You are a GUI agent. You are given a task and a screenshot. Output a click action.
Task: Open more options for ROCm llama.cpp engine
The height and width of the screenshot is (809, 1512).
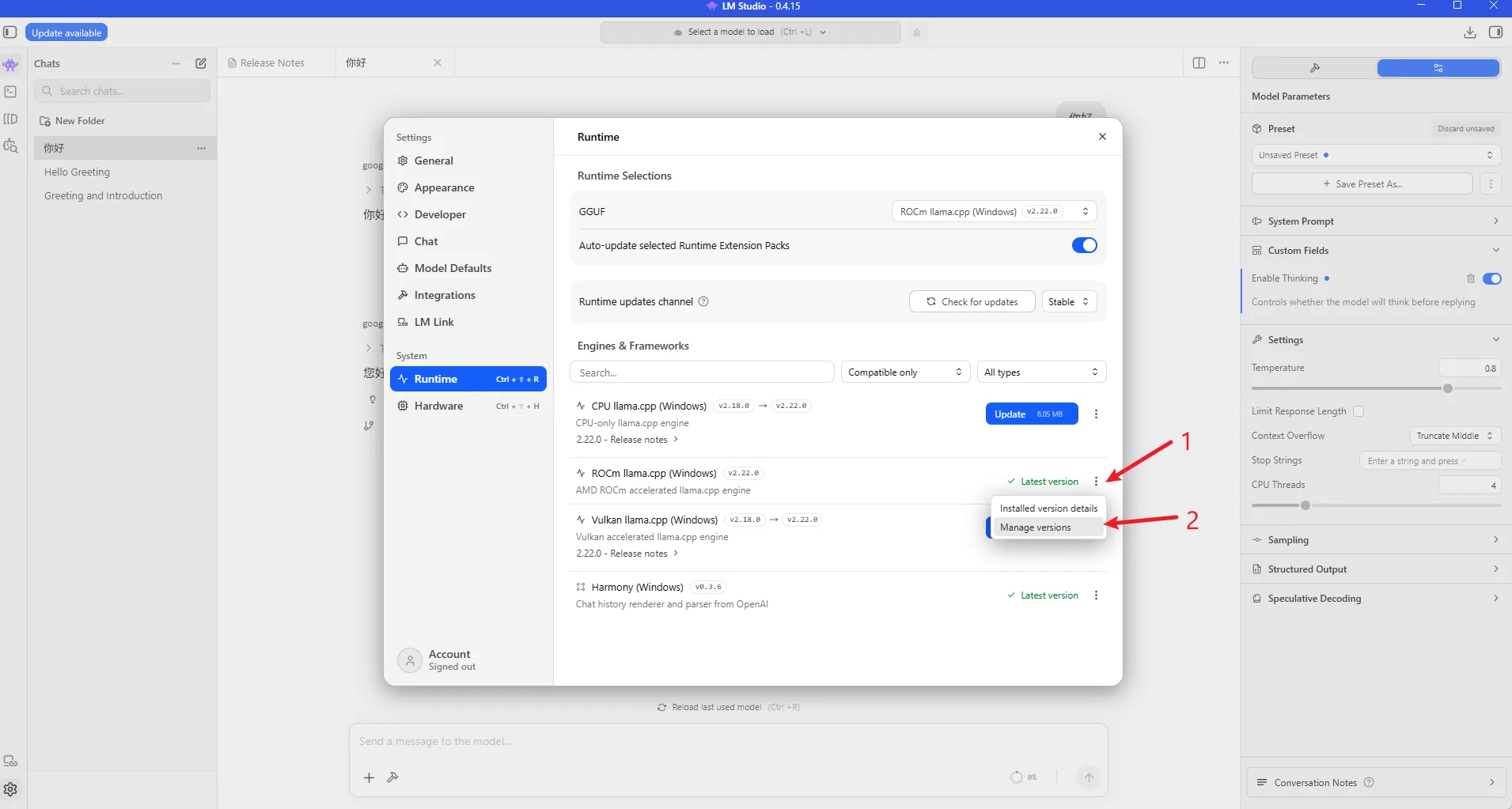pyautogui.click(x=1096, y=481)
